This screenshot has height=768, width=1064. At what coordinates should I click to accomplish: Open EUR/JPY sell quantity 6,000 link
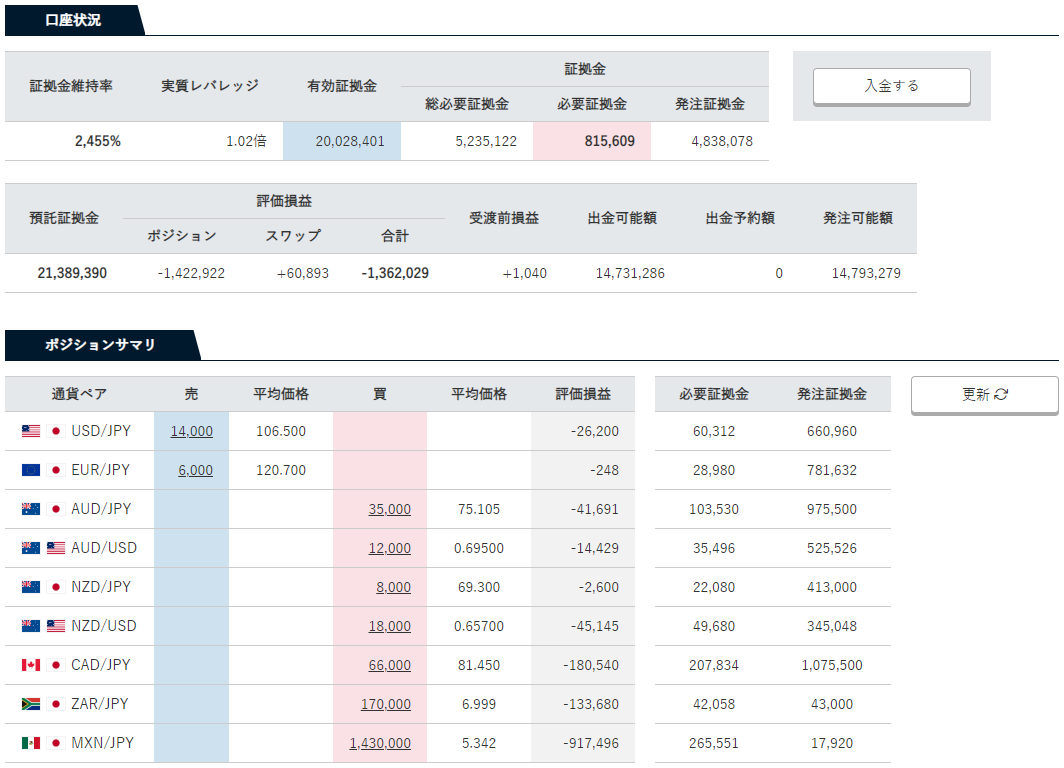pos(195,470)
